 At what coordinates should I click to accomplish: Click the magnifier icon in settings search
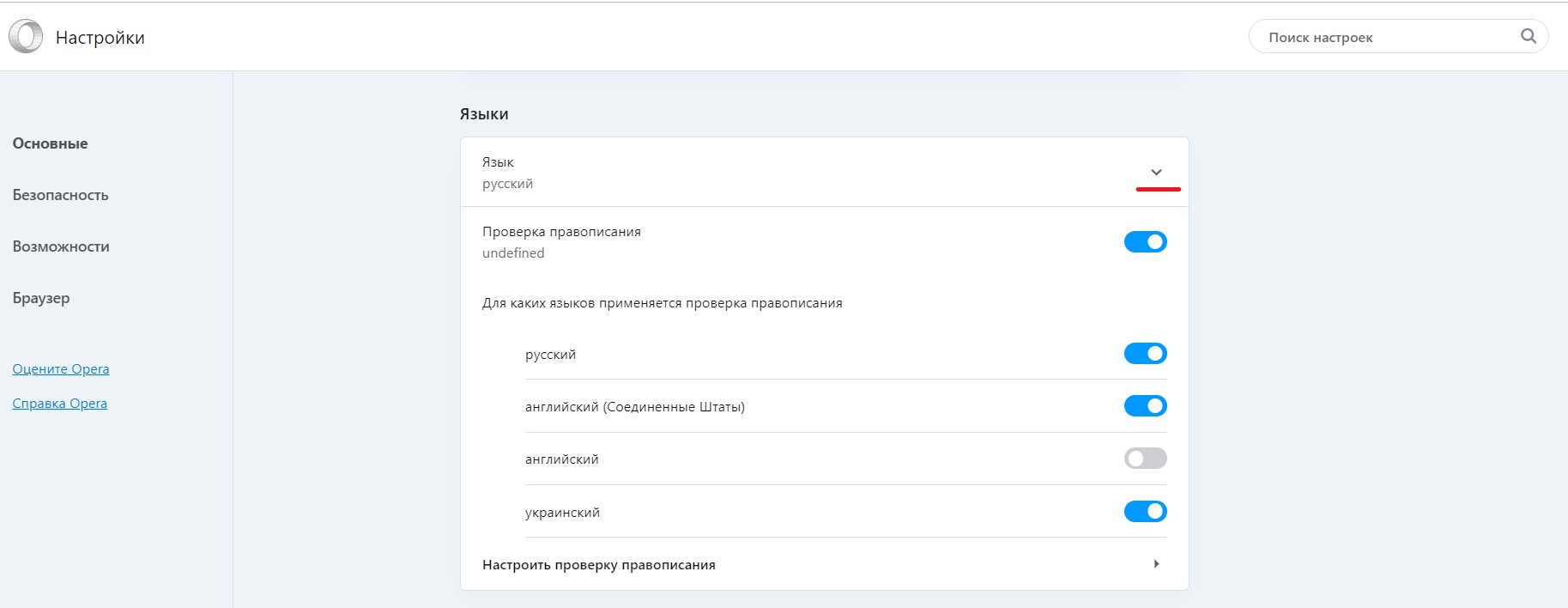[1528, 36]
